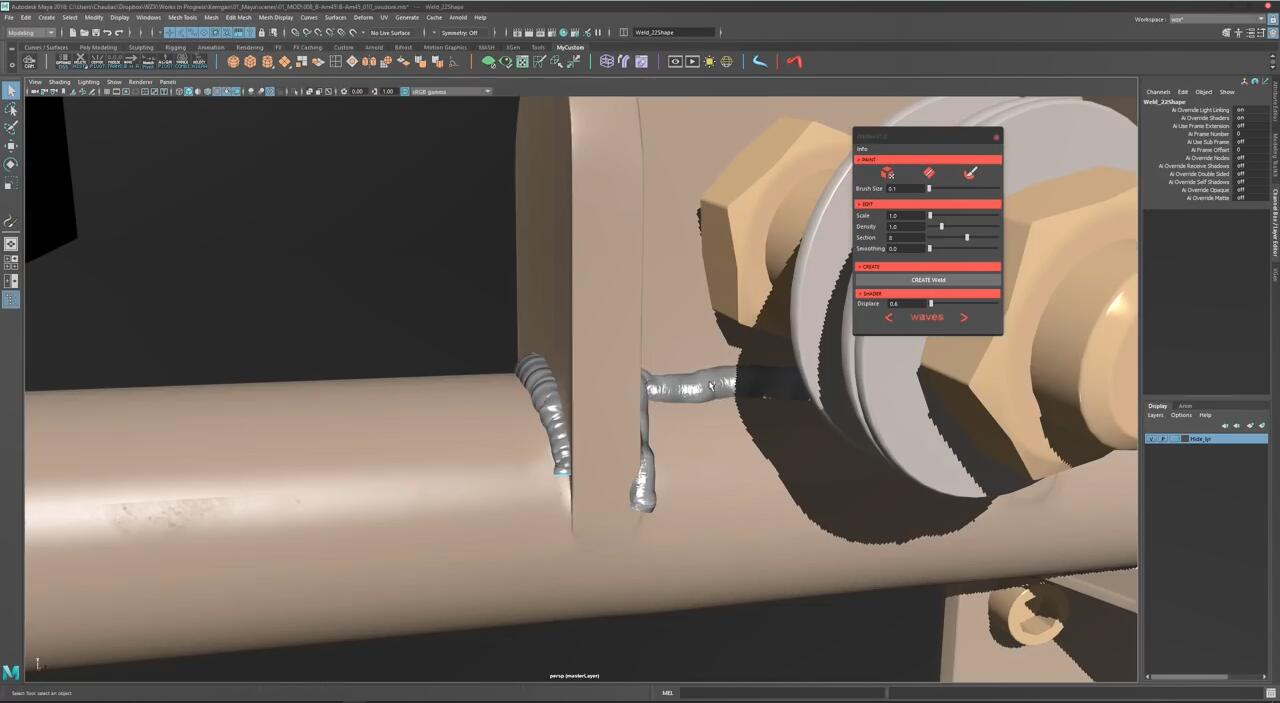
Task: Open the sRGB gamma view transform dropdown
Action: (x=450, y=91)
